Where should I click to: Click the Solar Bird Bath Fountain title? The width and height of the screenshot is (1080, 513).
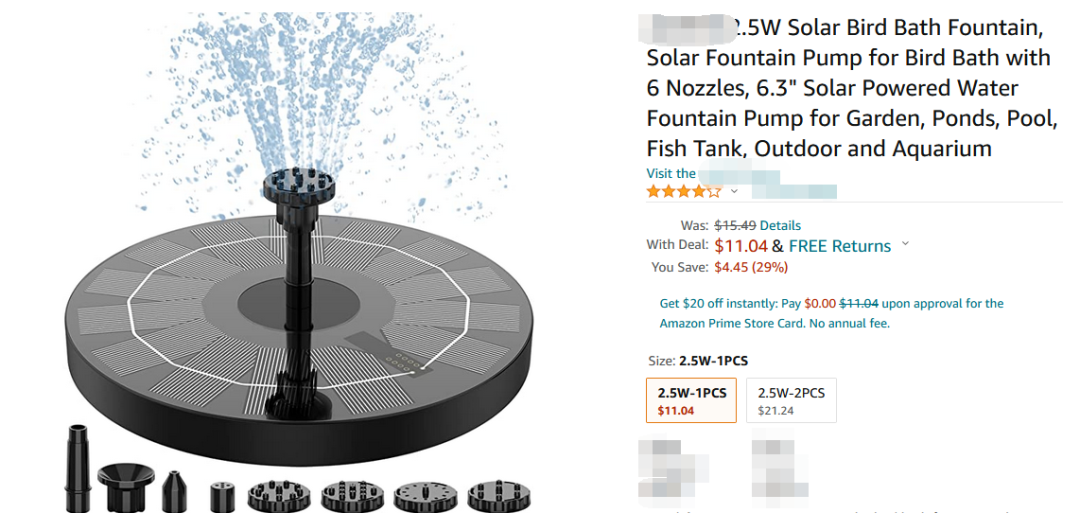coord(850,88)
